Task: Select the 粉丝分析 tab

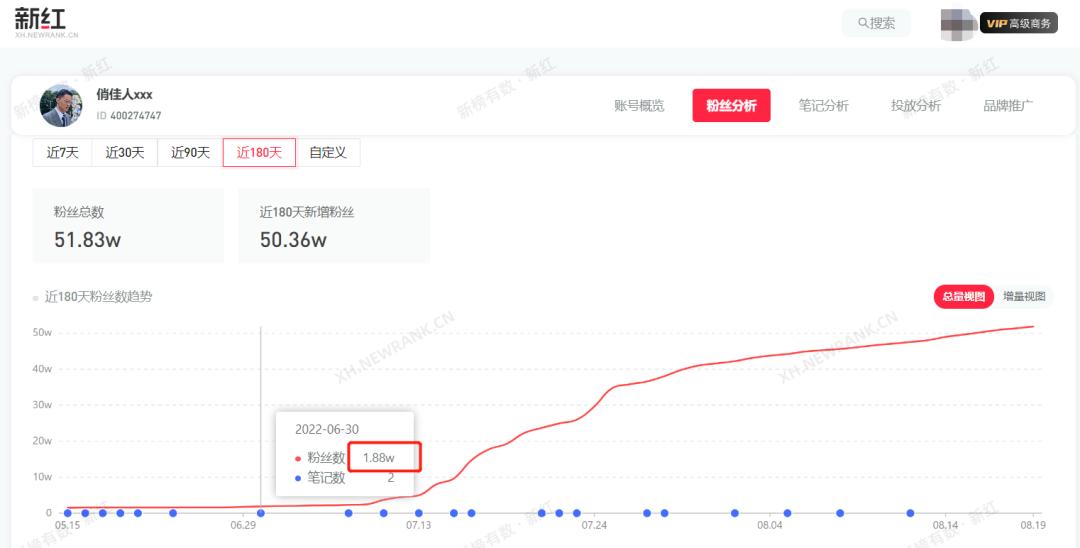Action: pyautogui.click(x=731, y=105)
